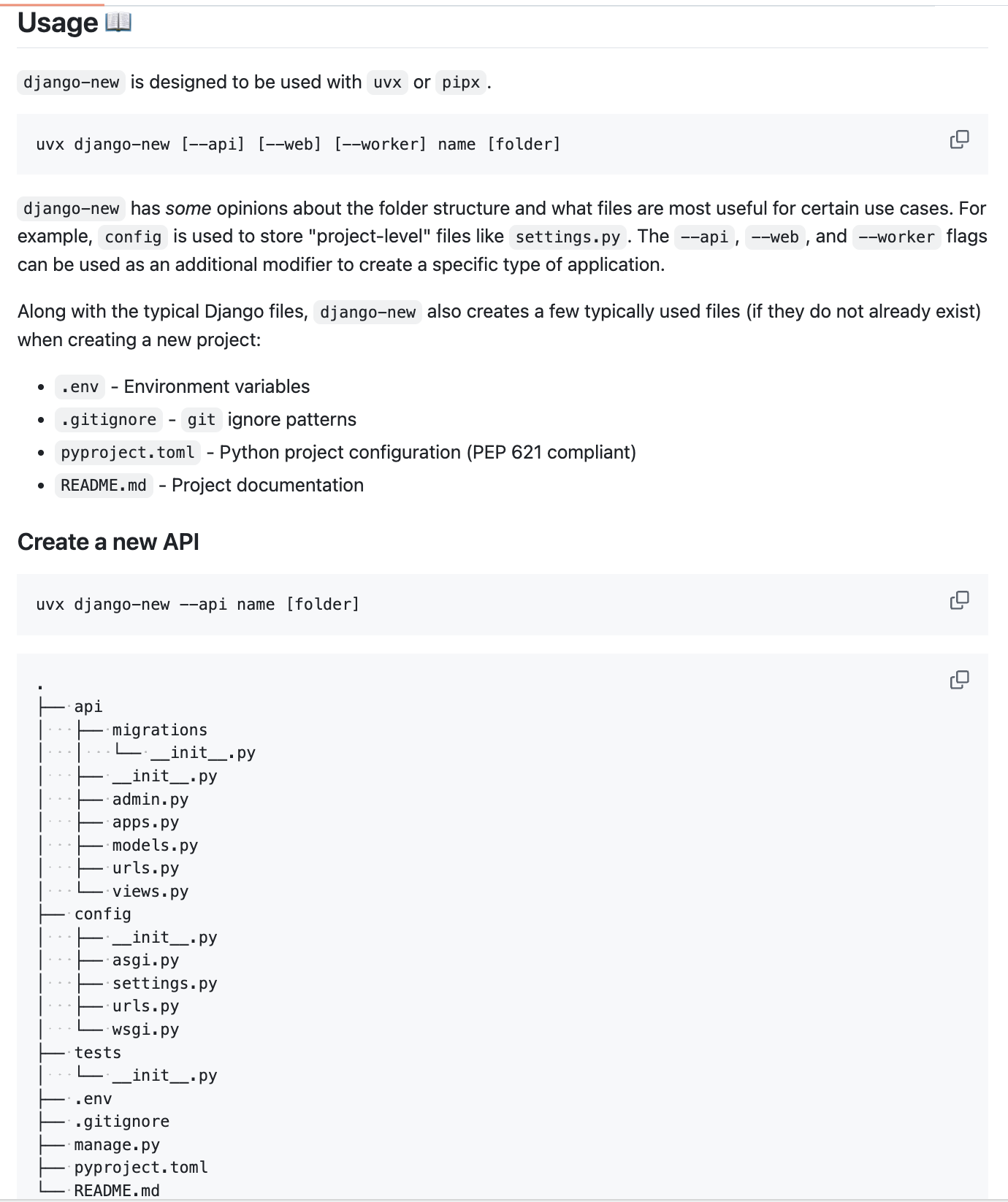Click the uvx inline code in intro sentence

click(x=387, y=83)
